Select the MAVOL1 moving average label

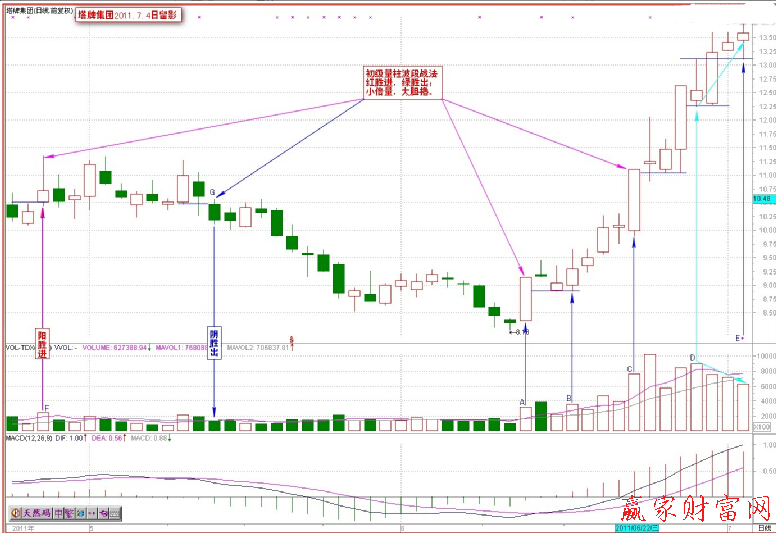click(x=184, y=348)
